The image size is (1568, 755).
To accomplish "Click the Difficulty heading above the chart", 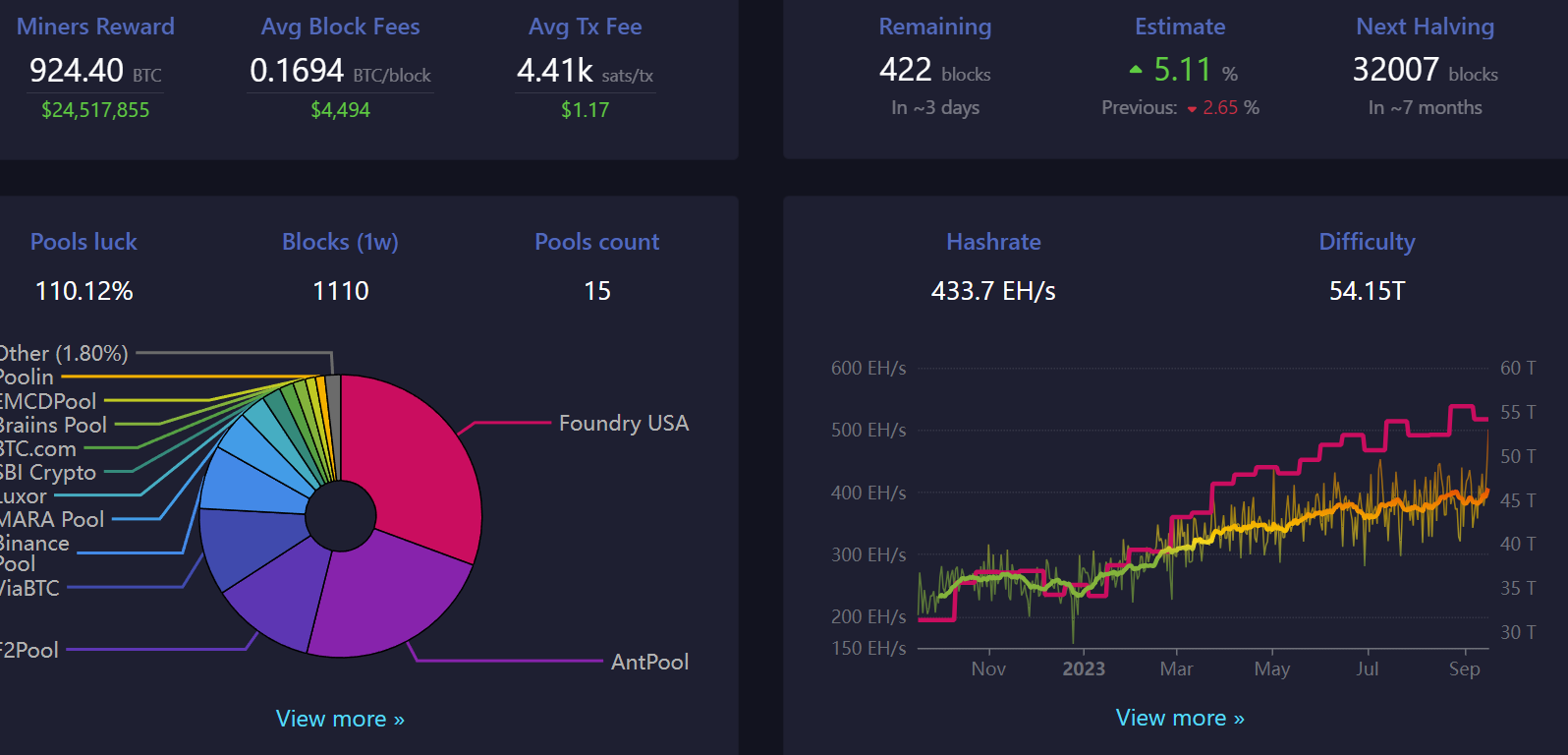I will (x=1367, y=242).
